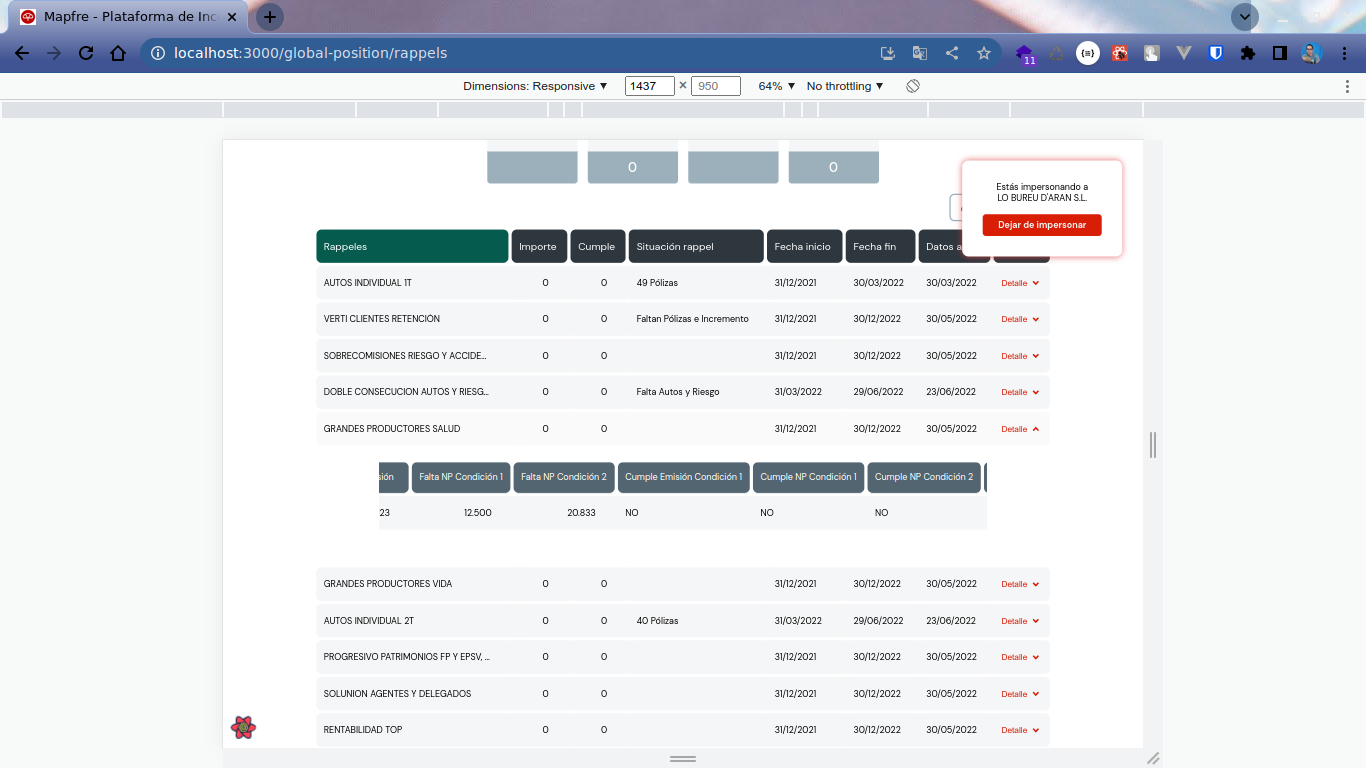This screenshot has width=1366, height=768.
Task: Open a new browser tab
Action: [270, 17]
